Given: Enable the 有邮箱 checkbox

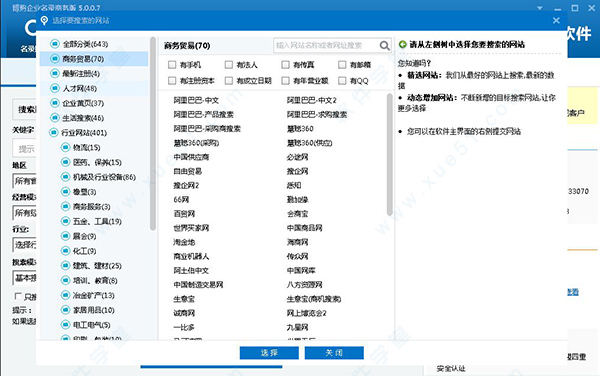Looking at the screenshot, I should pos(342,65).
